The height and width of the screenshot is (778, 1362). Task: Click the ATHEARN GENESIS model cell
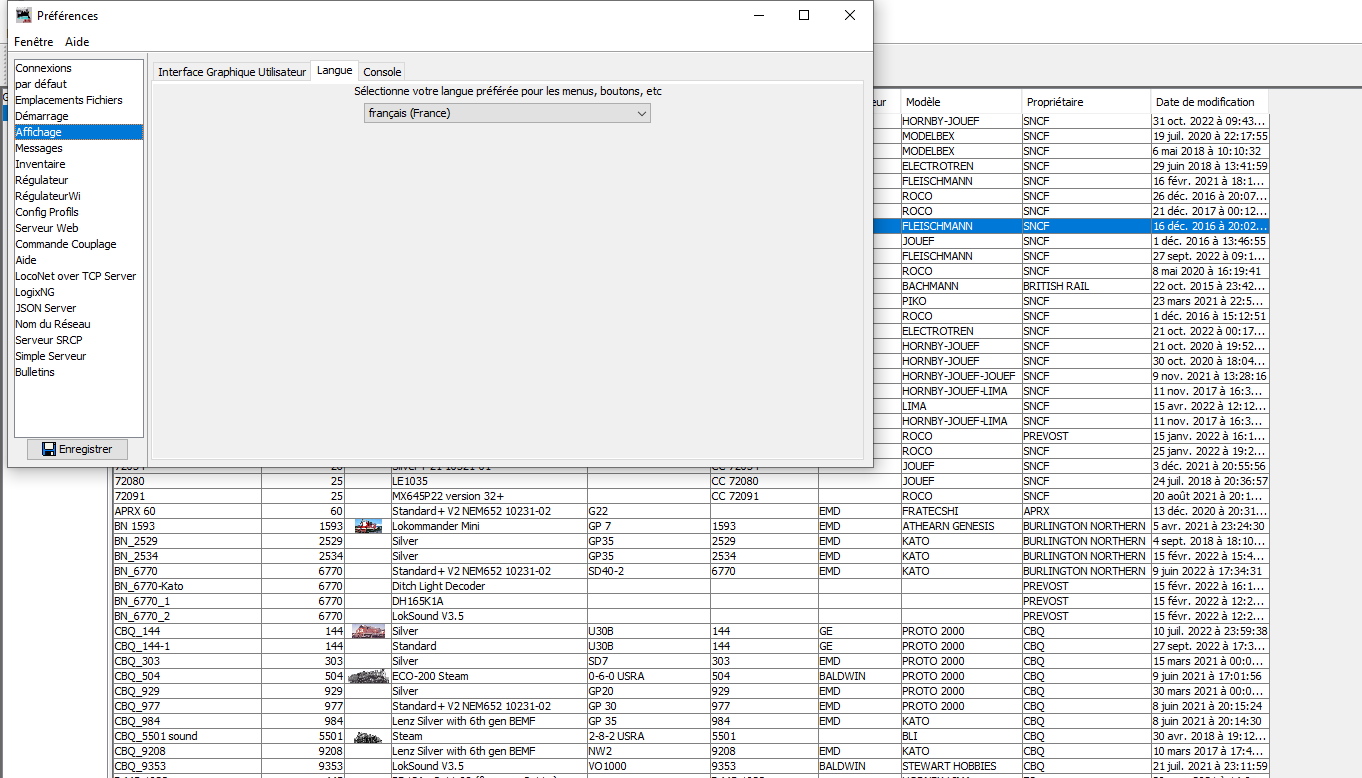tap(960, 526)
